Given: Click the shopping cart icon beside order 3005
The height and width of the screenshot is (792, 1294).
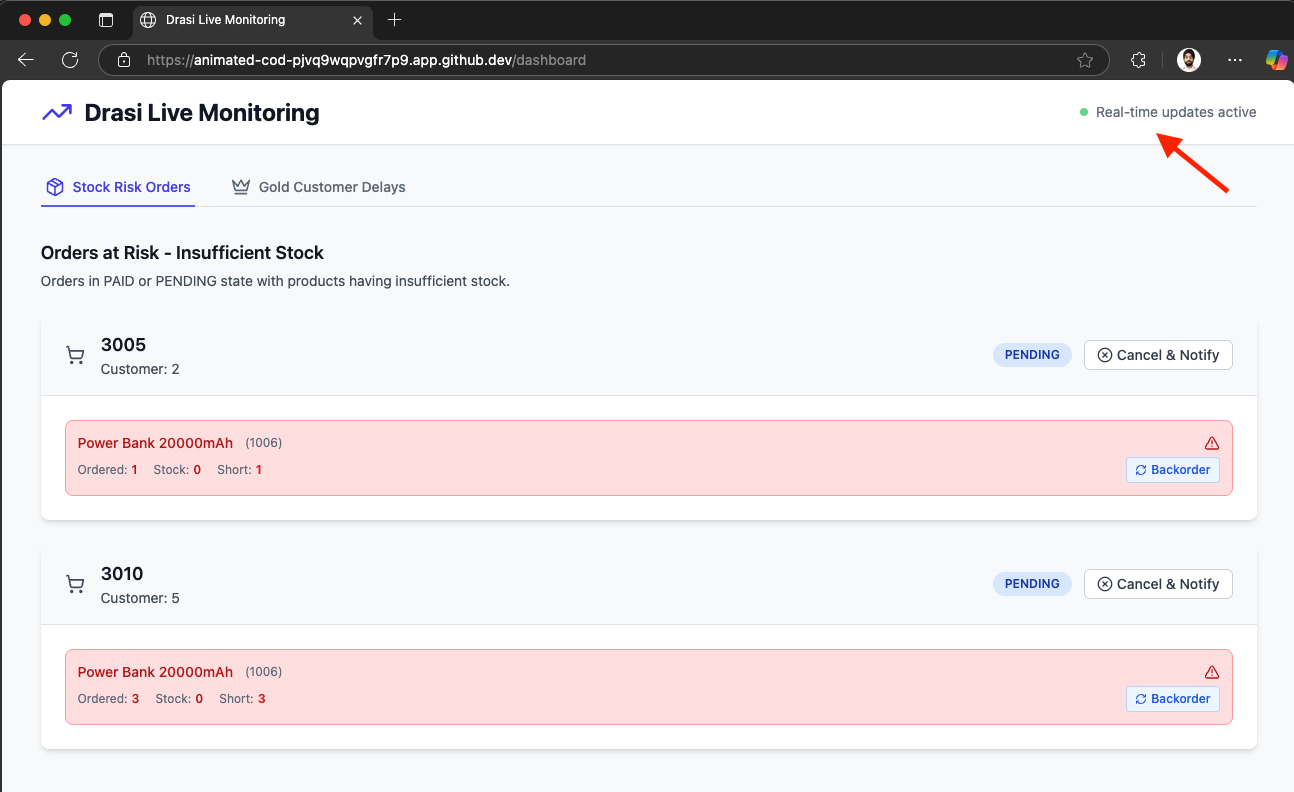Looking at the screenshot, I should click(75, 355).
